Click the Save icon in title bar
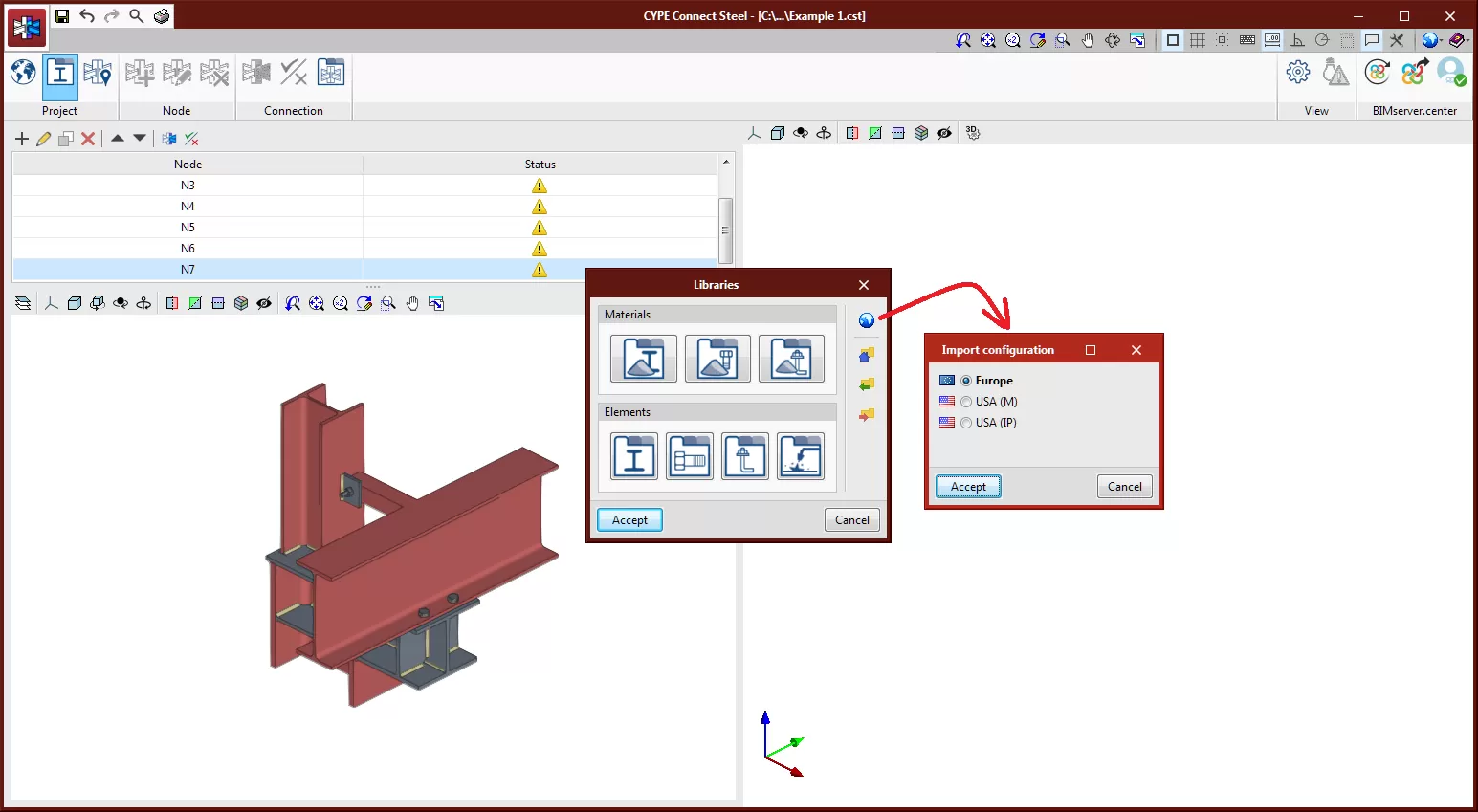 coord(62,15)
